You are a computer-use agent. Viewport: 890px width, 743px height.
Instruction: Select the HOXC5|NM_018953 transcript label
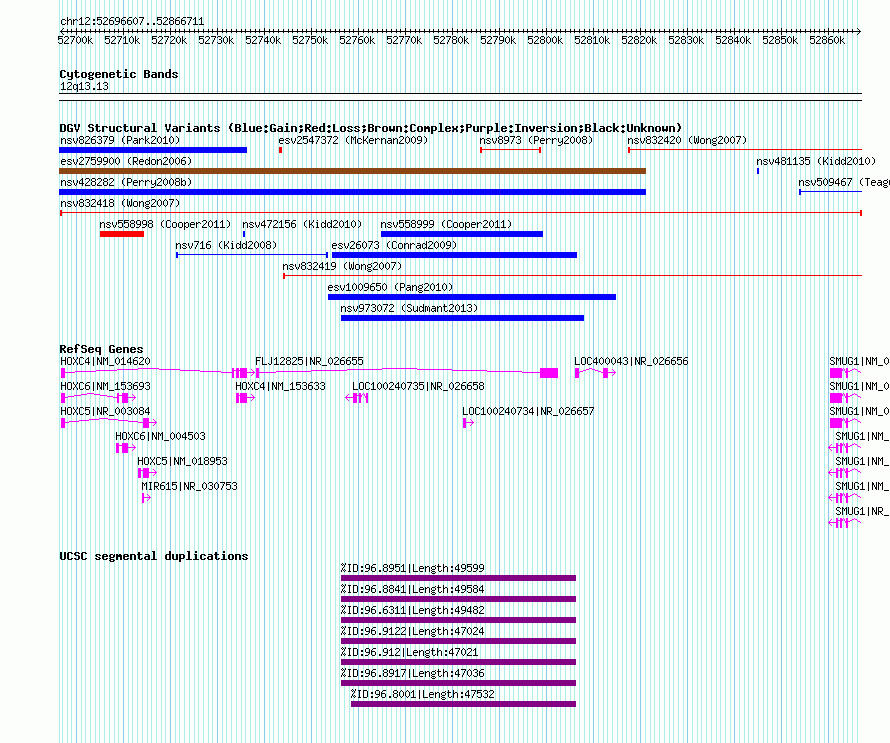(182, 461)
